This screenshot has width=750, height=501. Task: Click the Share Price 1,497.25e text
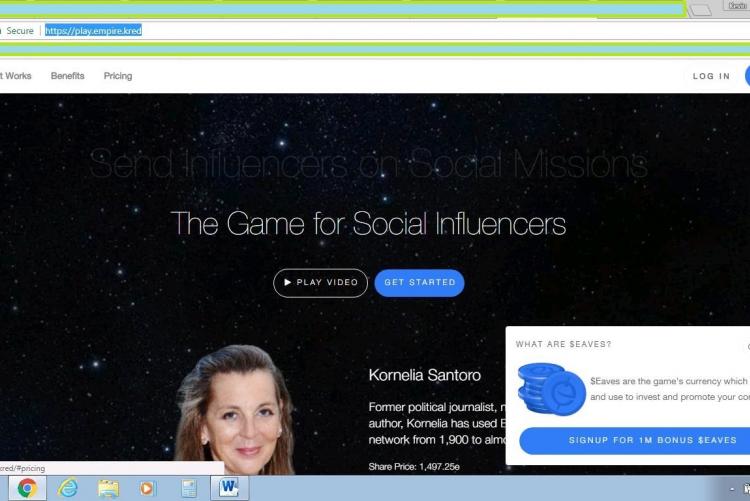(413, 466)
